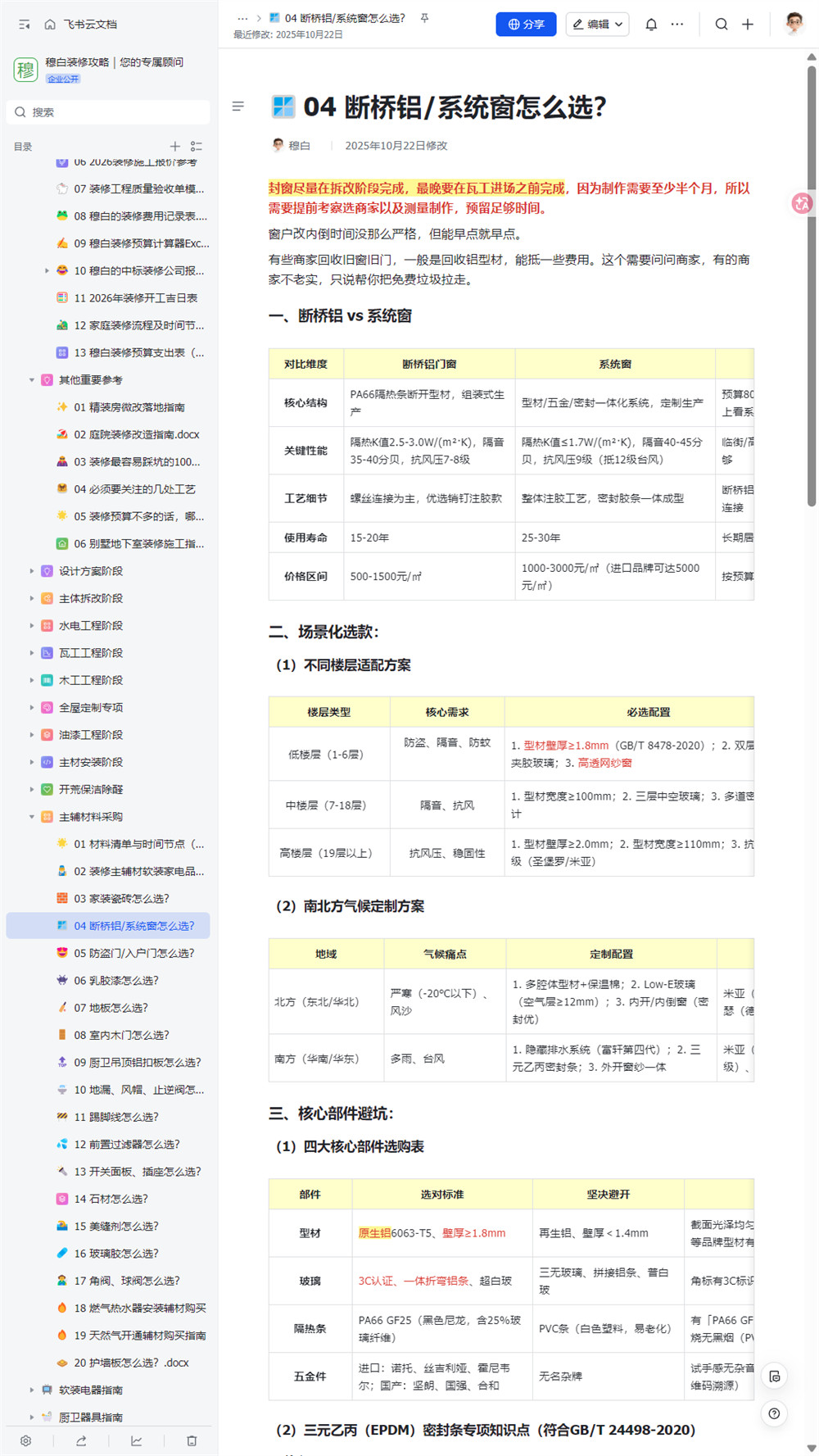This screenshot has width=819, height=1456.
Task: Select the 开荒保洁除醛 tree row
Action: click(108, 789)
